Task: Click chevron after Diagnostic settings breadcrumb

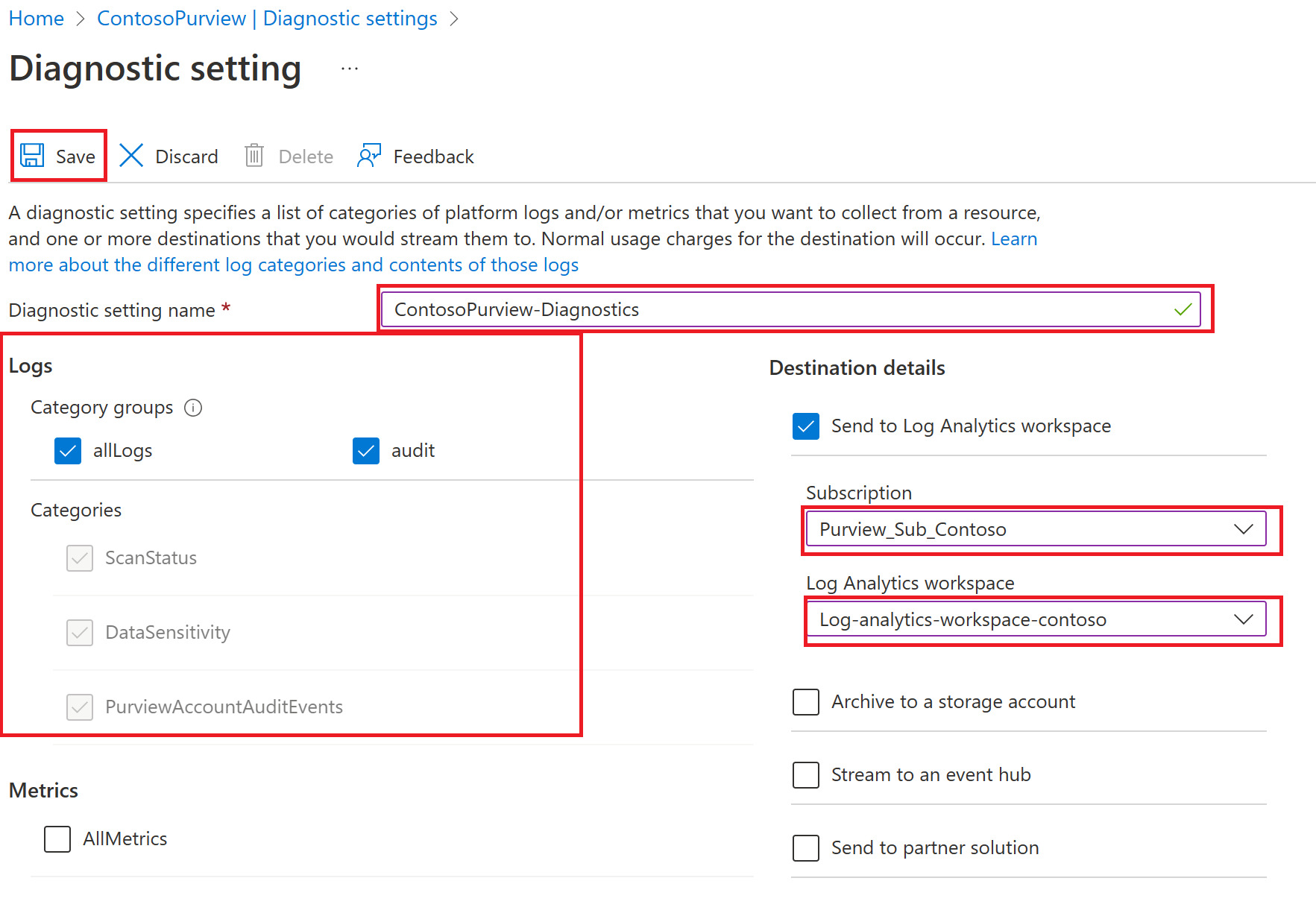Action: tap(454, 19)
